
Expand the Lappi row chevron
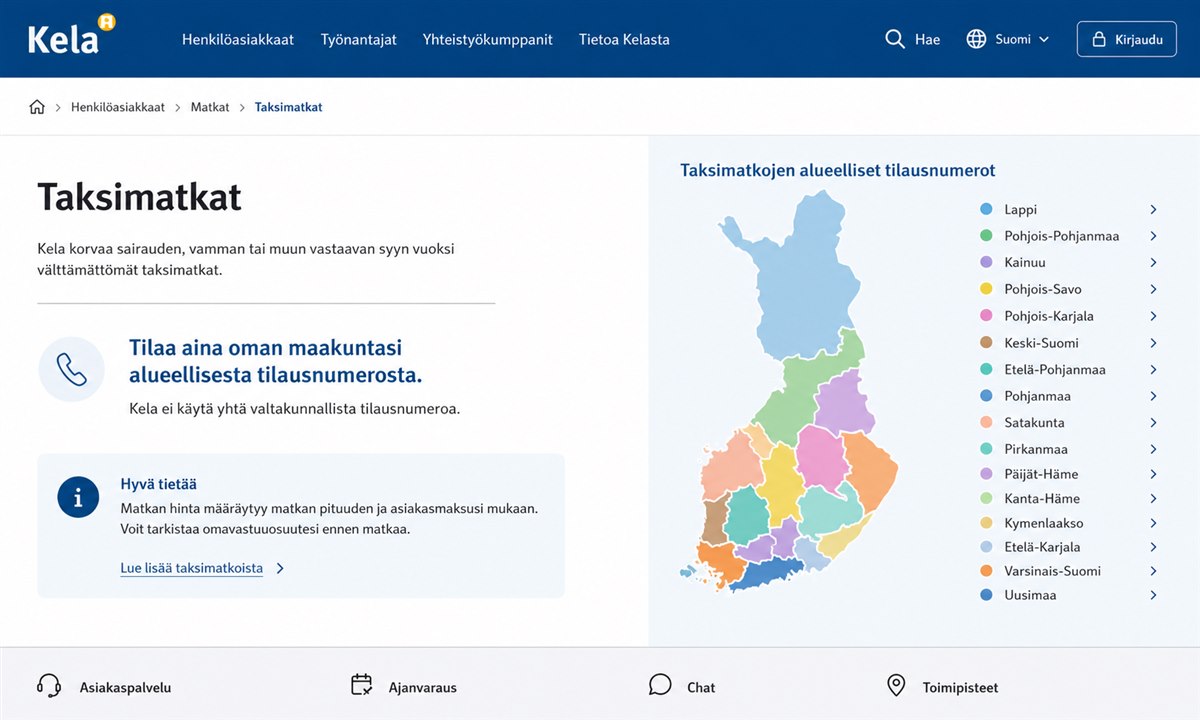[1153, 210]
